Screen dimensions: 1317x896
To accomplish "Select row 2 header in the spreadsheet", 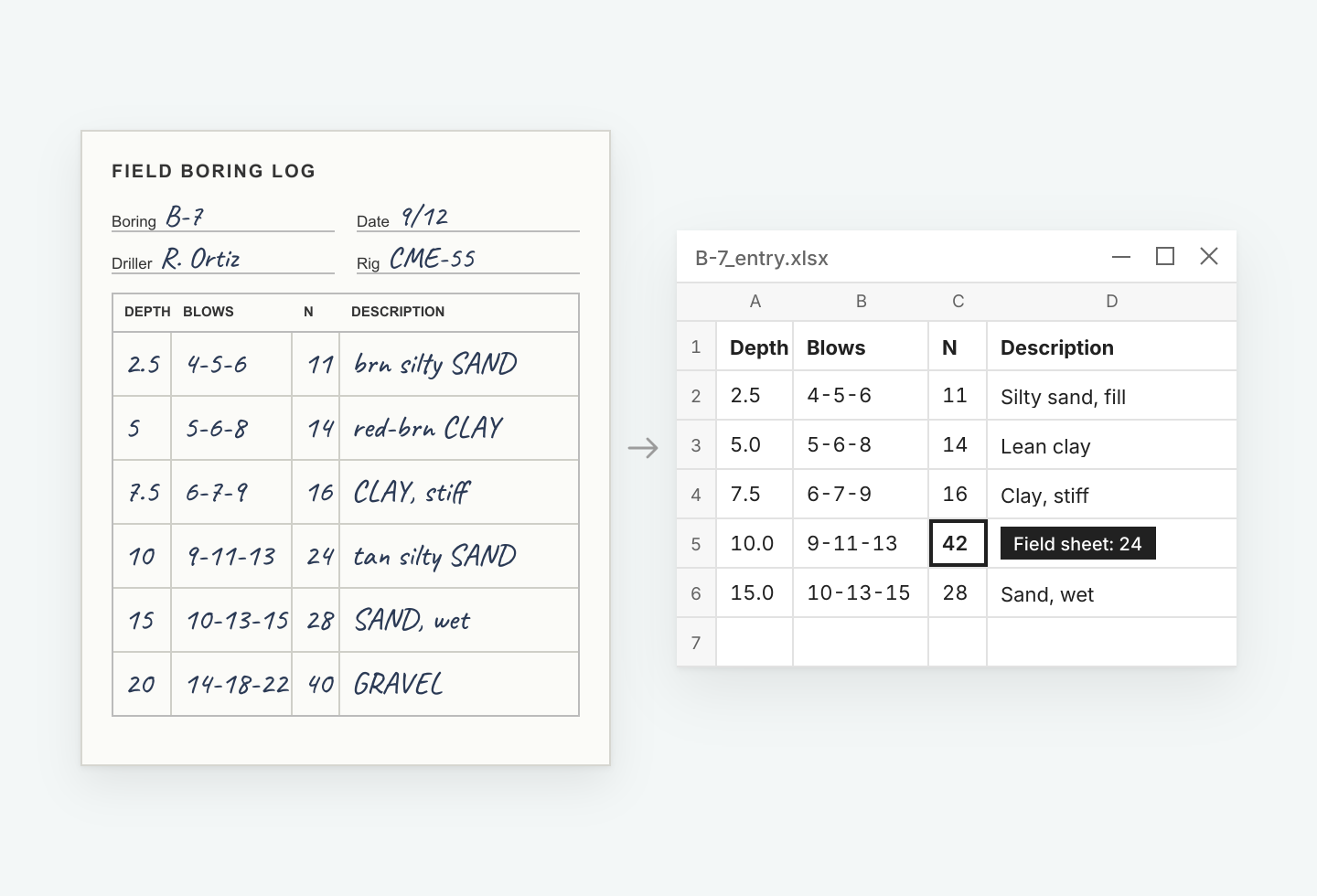I will pyautogui.click(x=696, y=396).
